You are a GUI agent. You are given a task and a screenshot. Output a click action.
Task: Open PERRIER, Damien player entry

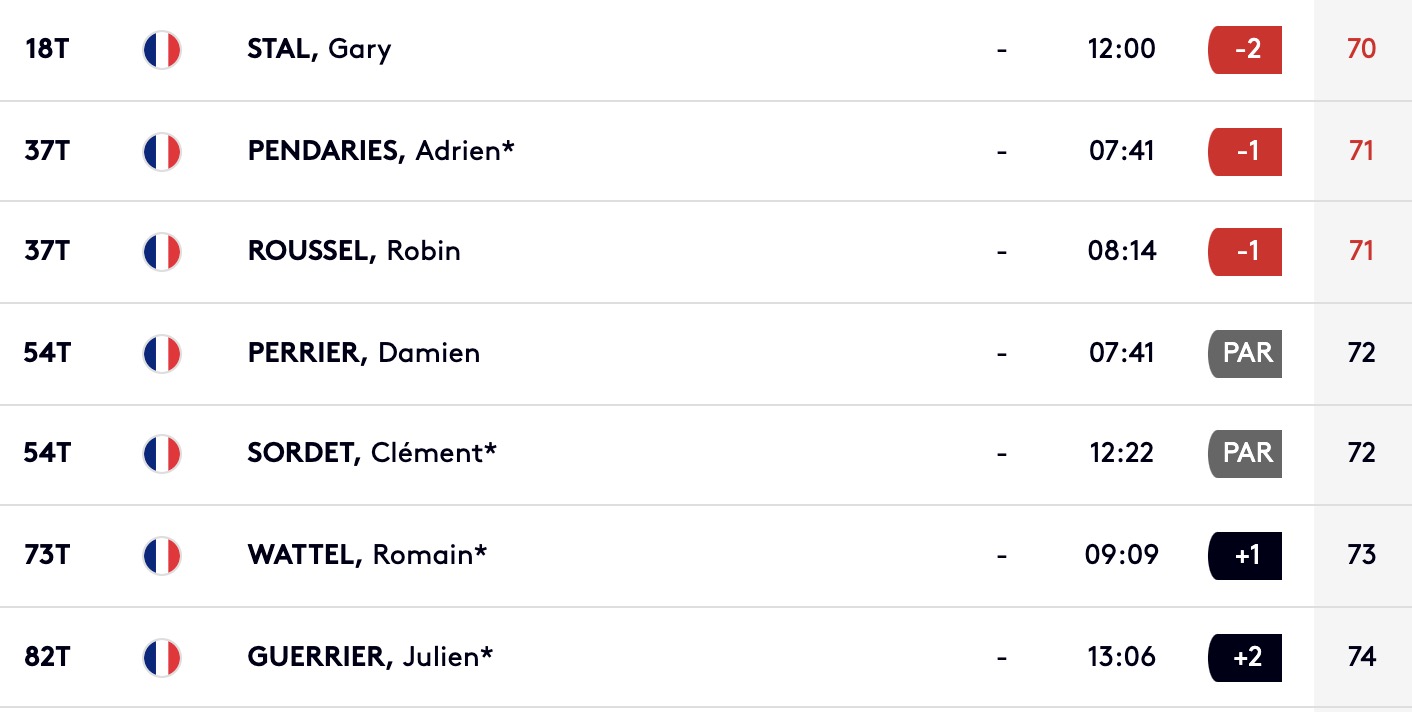(364, 353)
